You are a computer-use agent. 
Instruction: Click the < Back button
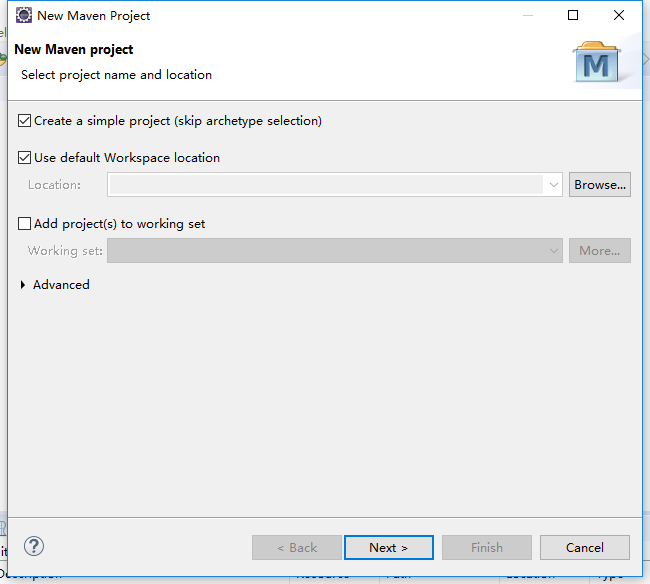click(x=297, y=548)
